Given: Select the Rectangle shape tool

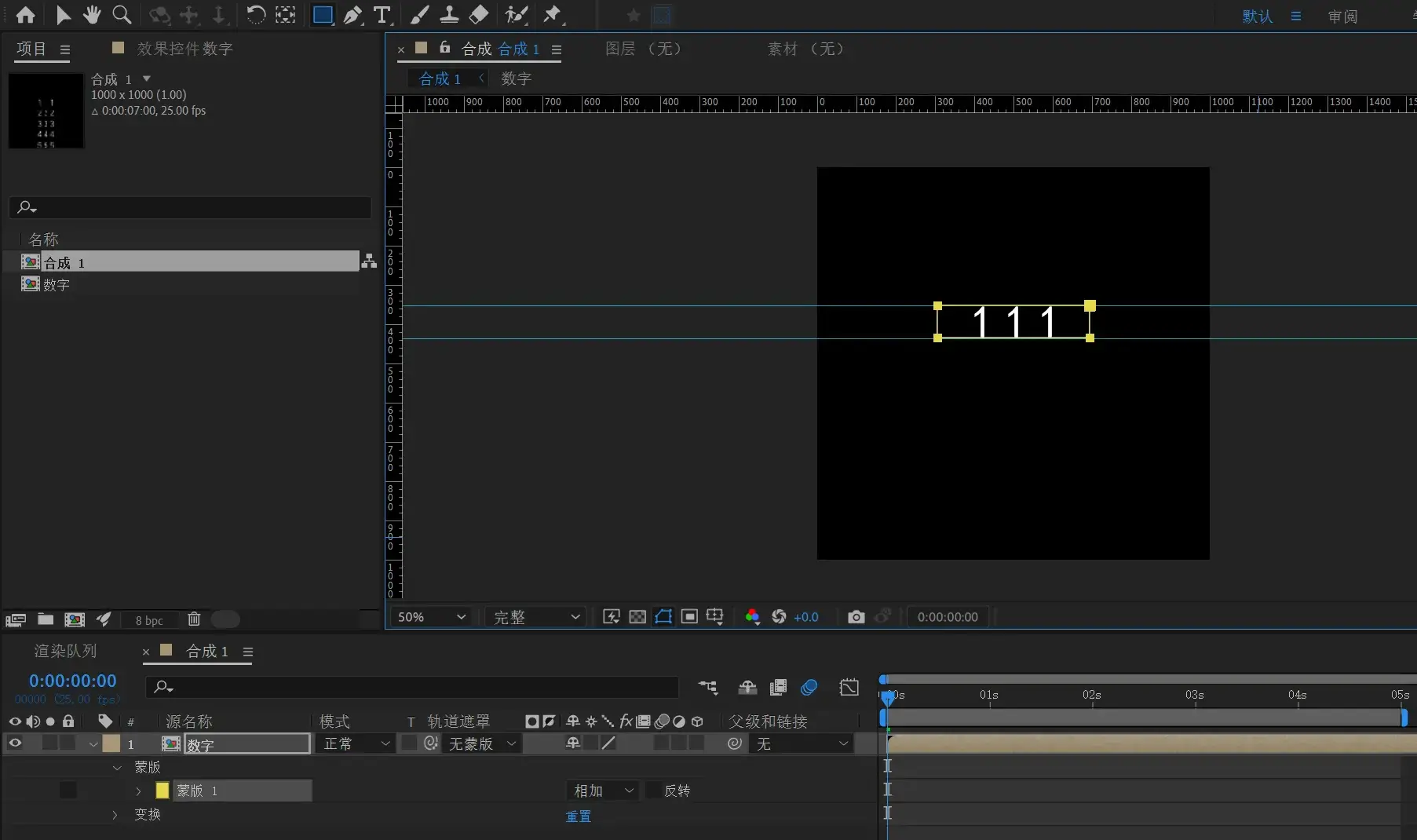Looking at the screenshot, I should coord(322,15).
